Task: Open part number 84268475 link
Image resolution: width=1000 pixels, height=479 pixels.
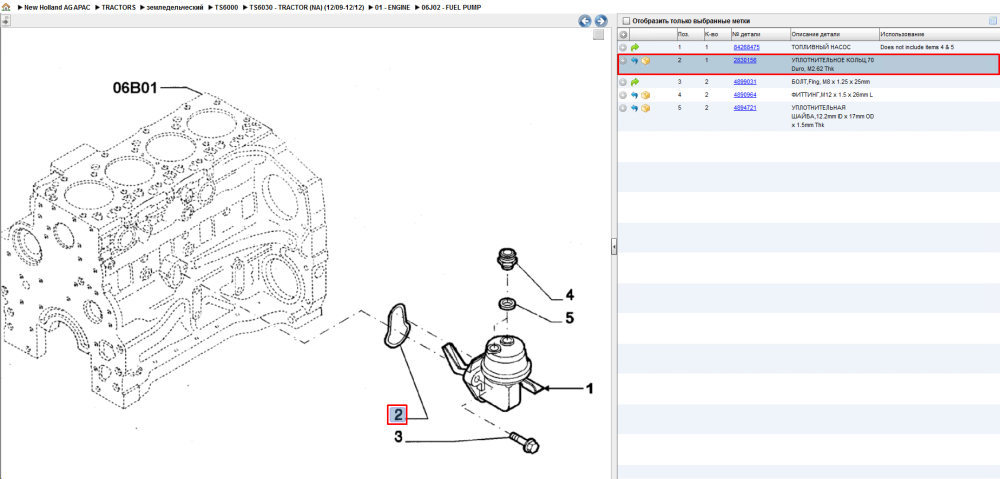Action: pyautogui.click(x=745, y=48)
